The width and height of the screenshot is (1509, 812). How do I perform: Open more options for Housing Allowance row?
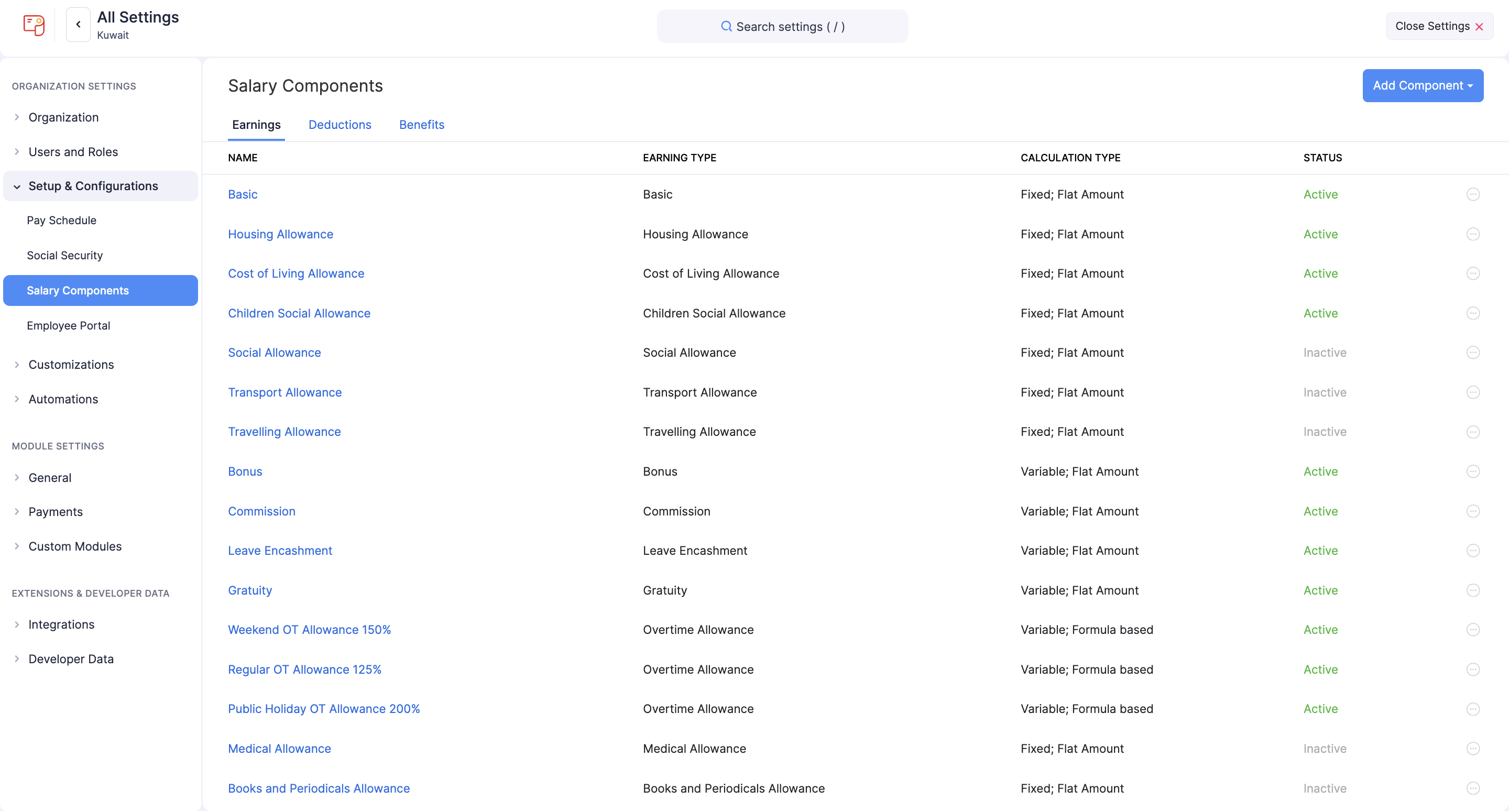[x=1473, y=234]
